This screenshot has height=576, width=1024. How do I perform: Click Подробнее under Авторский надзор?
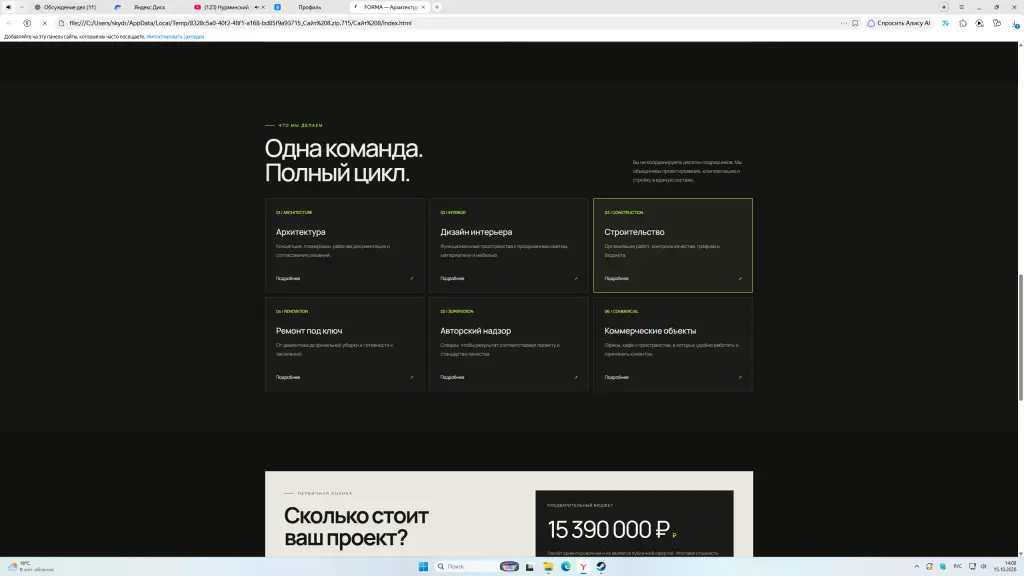tap(452, 377)
